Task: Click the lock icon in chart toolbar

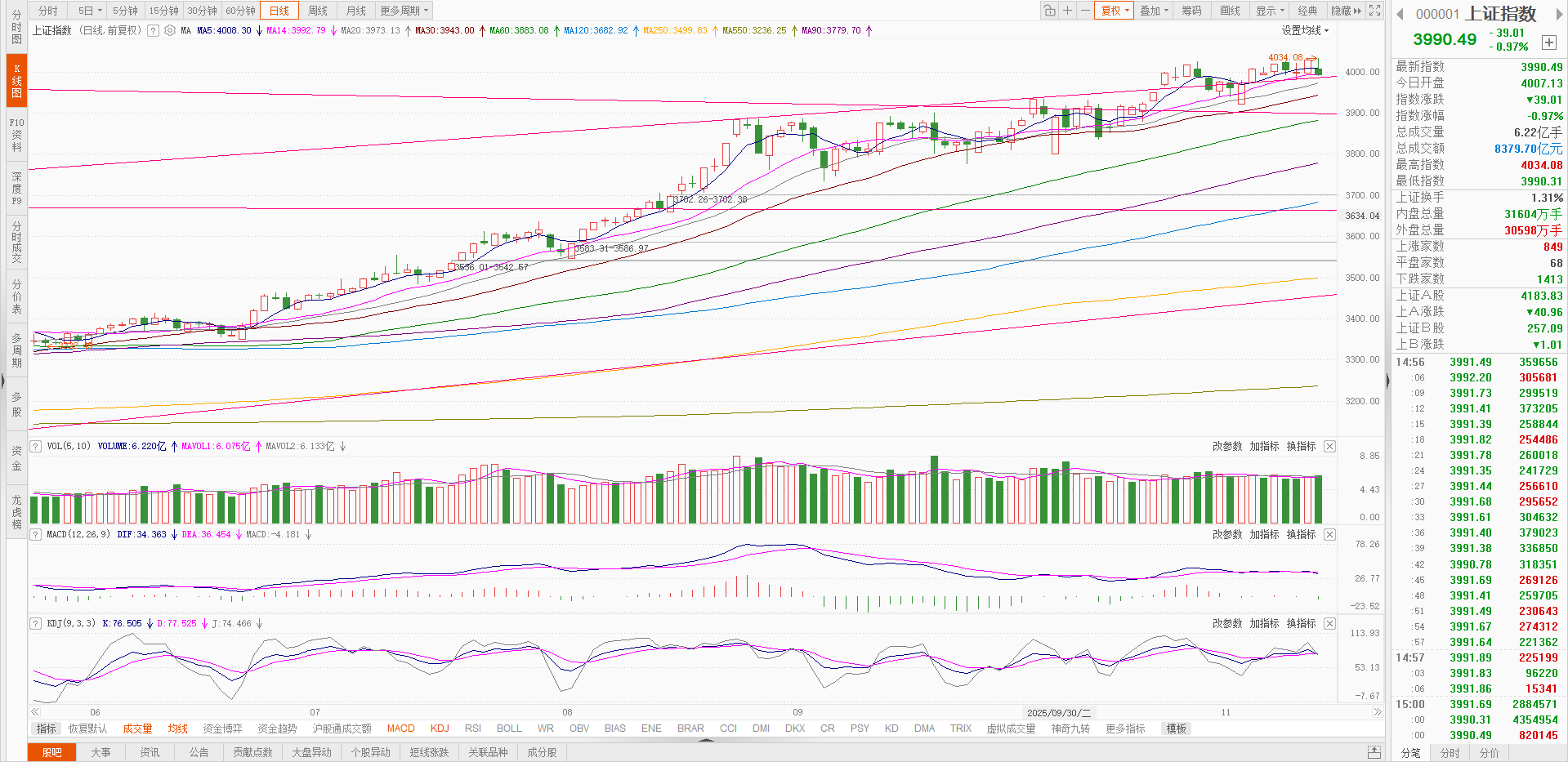Action: [x=1049, y=11]
